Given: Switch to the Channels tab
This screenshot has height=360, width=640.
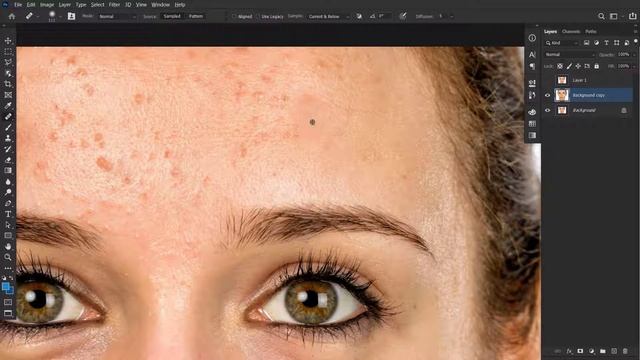Looking at the screenshot, I should [x=571, y=31].
